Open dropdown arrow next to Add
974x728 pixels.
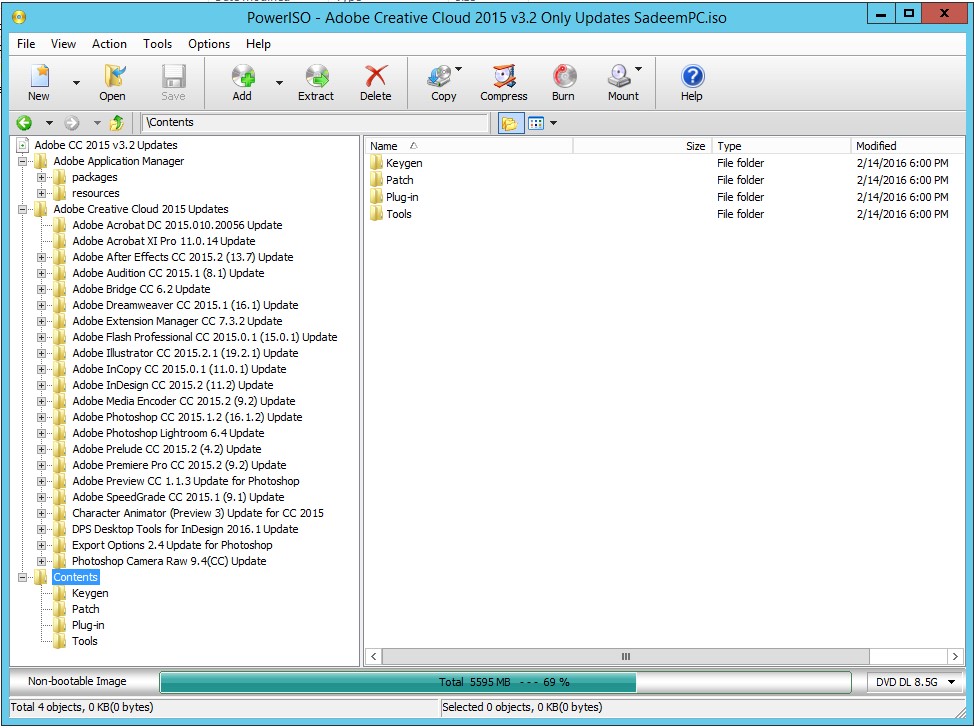[x=280, y=83]
